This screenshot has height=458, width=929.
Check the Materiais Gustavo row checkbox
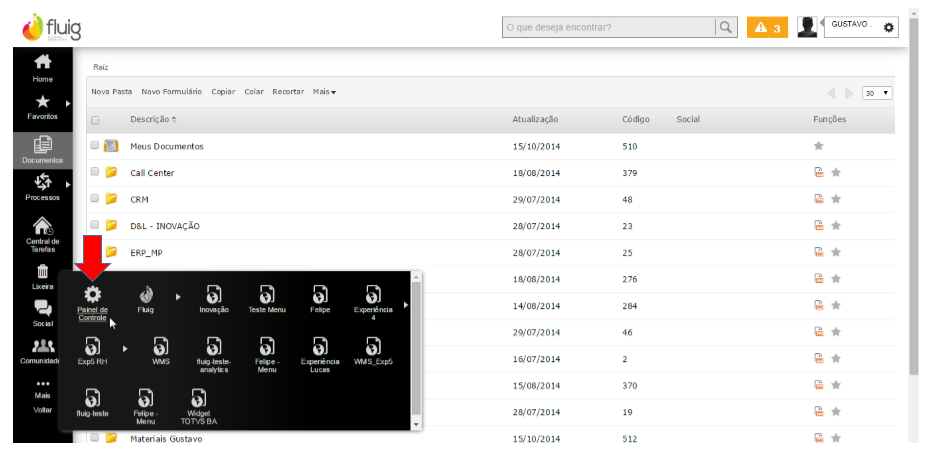click(x=95, y=438)
